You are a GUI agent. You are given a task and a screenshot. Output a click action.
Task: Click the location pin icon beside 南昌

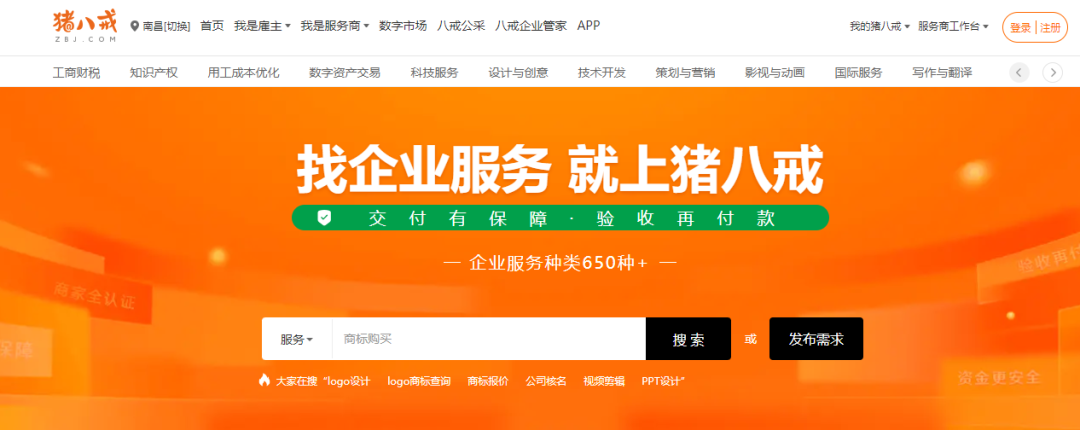pyautogui.click(x=134, y=26)
